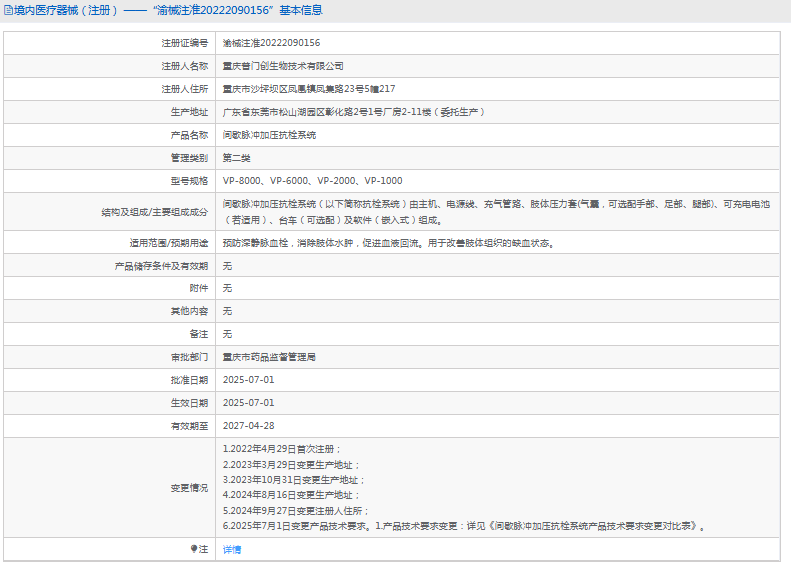This screenshot has height=568, width=791.
Task: Click the 型号规格 label
Action: click(189, 181)
